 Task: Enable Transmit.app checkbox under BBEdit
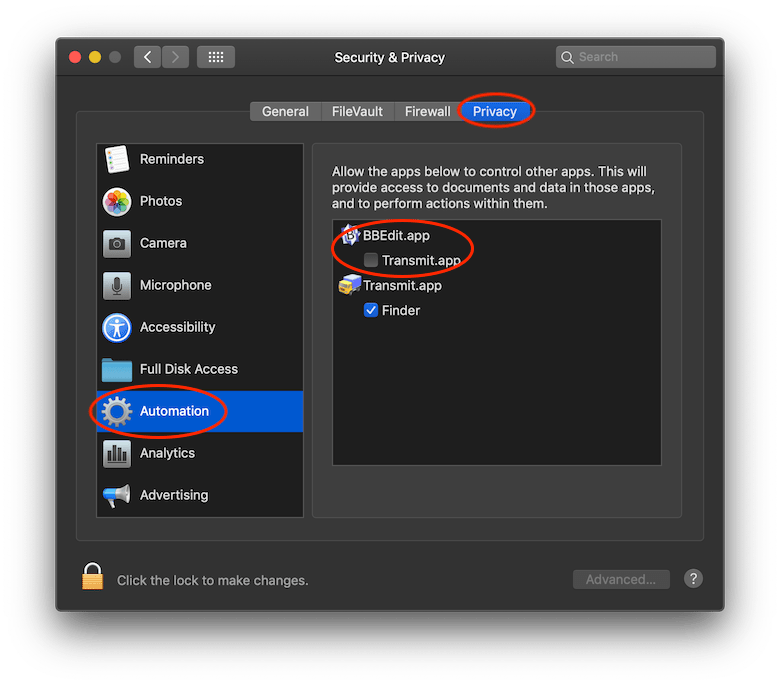point(371,260)
